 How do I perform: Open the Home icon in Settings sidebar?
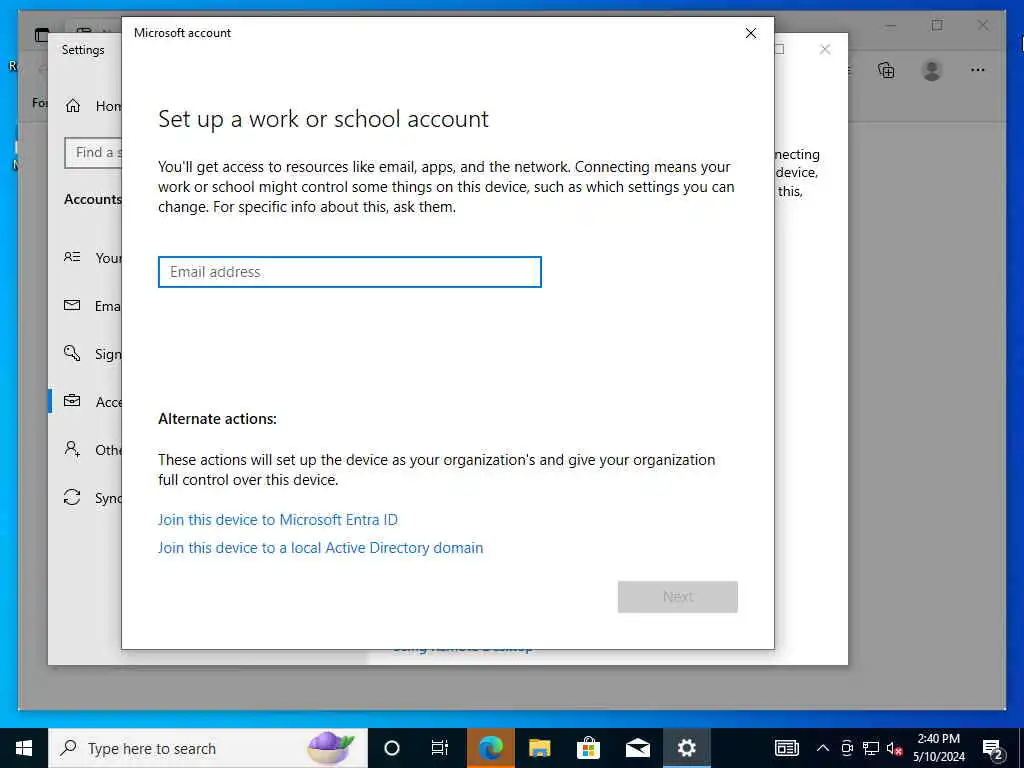tap(73, 106)
